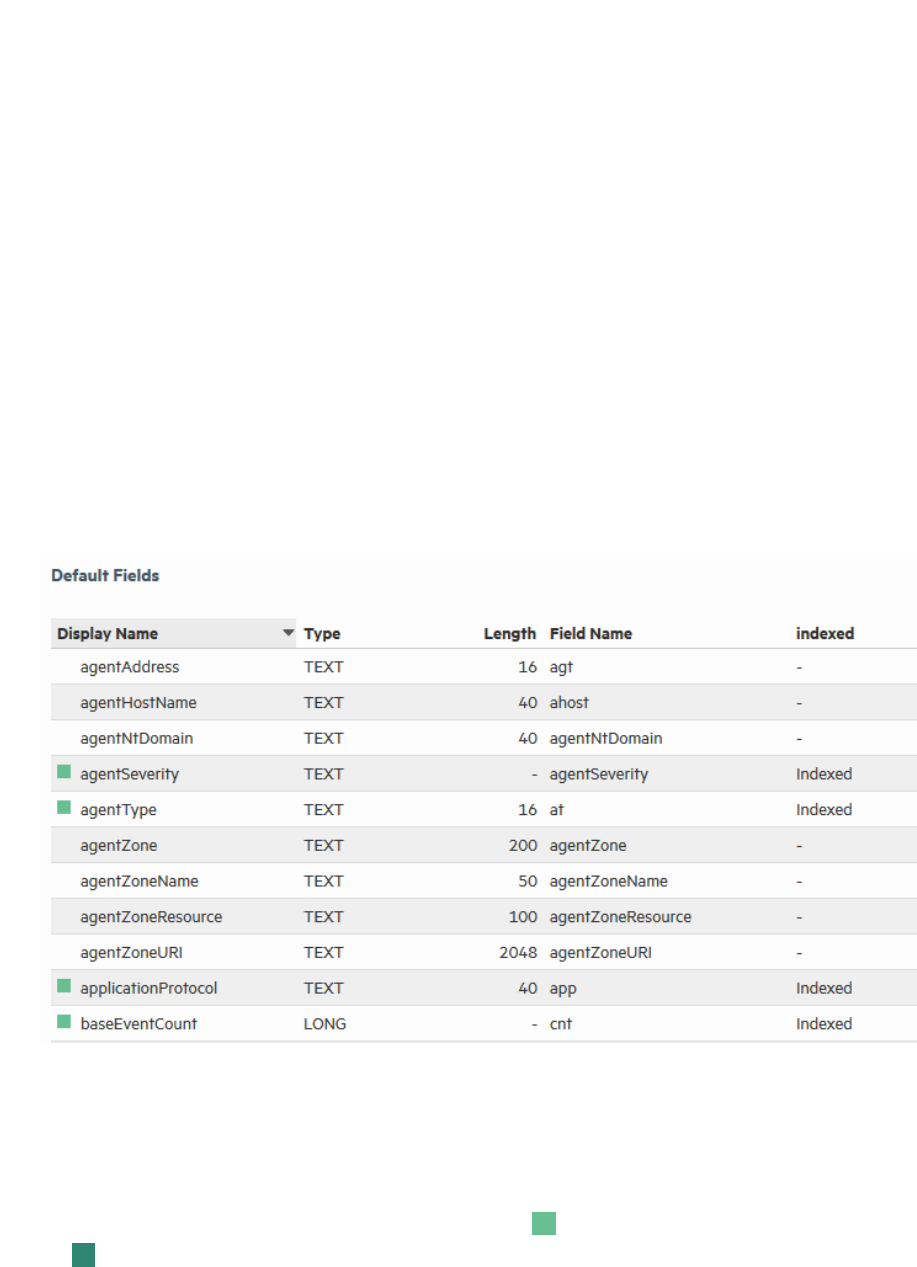Open the Display Name sort arrow
This screenshot has height=1267, width=917.
[x=288, y=633]
